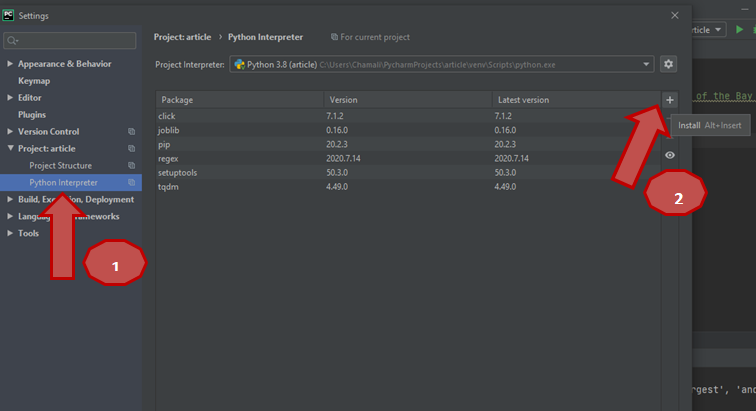
Task: Open the Plugins settings page
Action: [x=32, y=114]
